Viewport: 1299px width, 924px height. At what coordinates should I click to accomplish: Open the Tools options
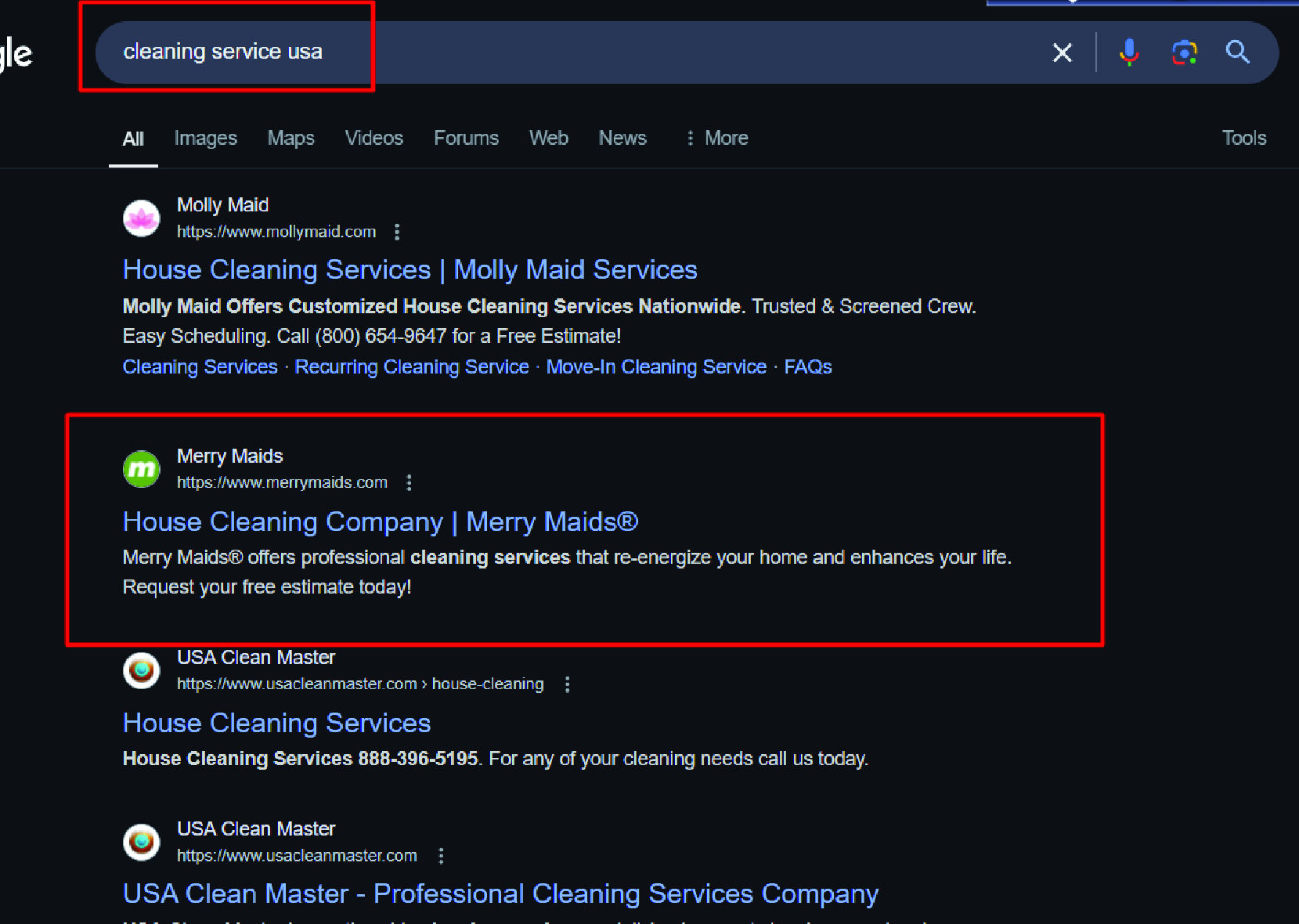(1243, 138)
